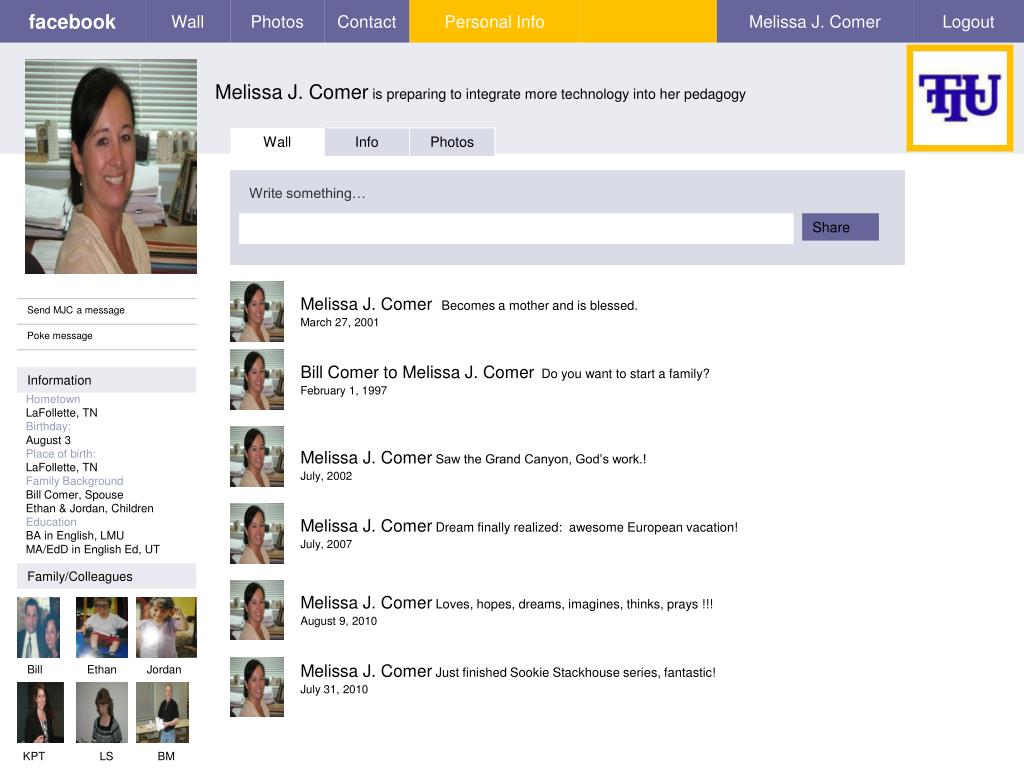
Task: Open the Grand Canyon post avatar
Action: pyautogui.click(x=257, y=456)
